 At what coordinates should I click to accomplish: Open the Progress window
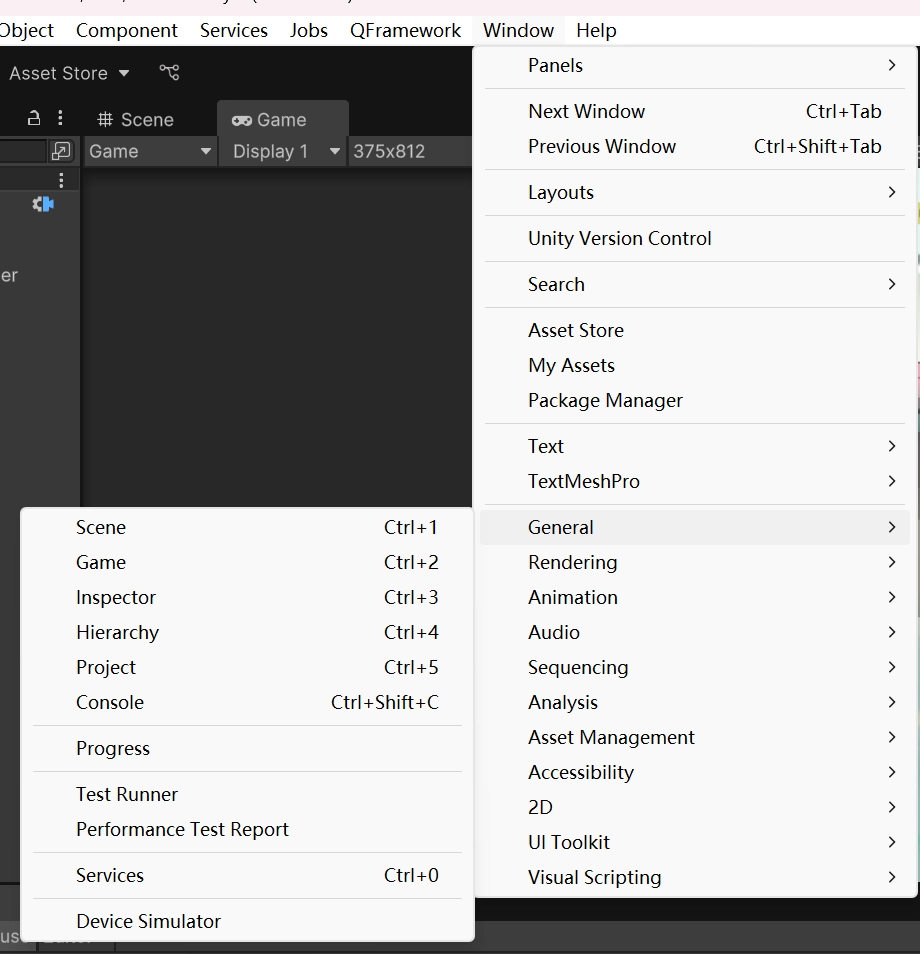pyautogui.click(x=247, y=748)
